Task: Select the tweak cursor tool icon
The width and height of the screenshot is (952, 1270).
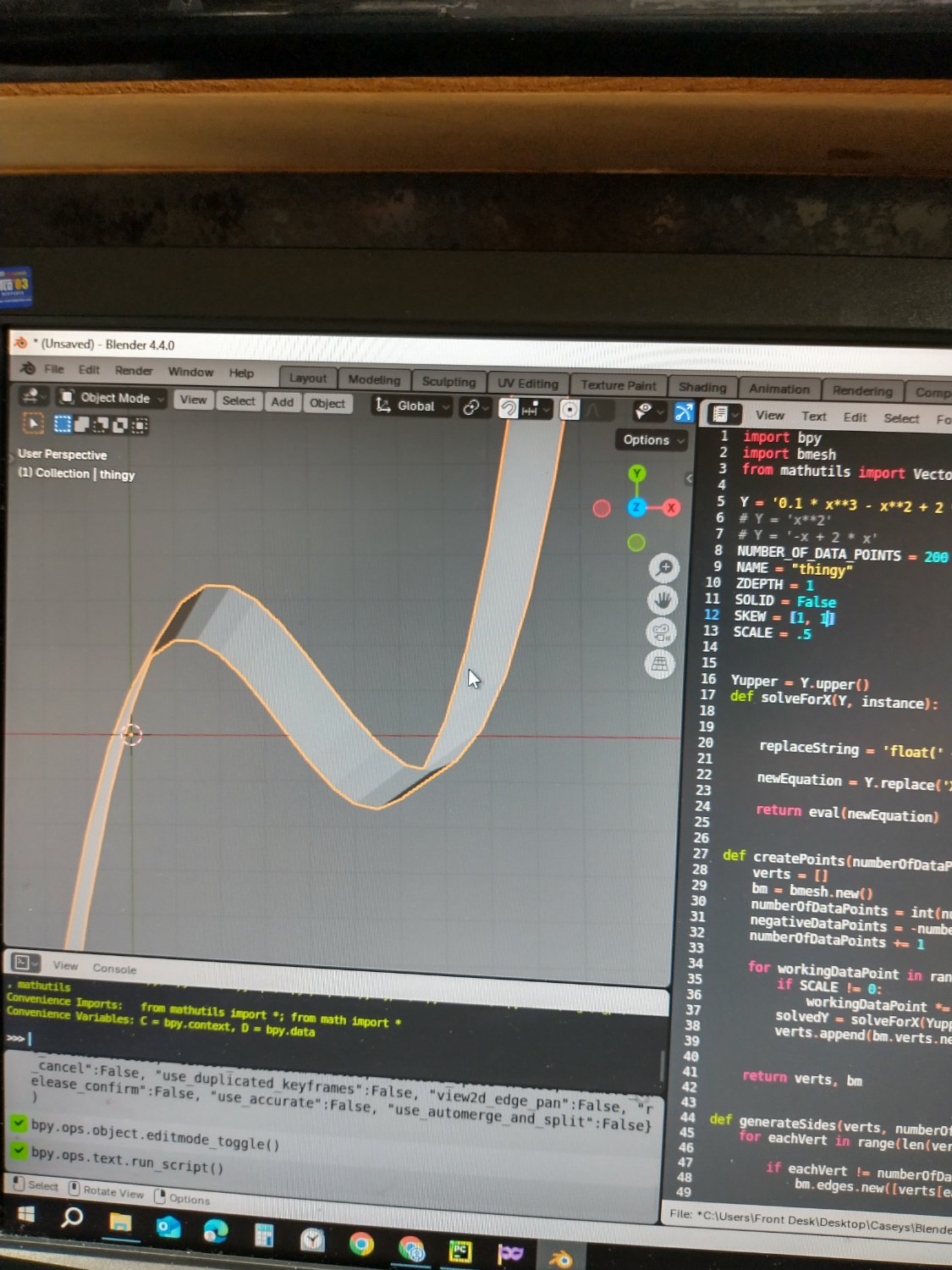Action: coord(33,423)
